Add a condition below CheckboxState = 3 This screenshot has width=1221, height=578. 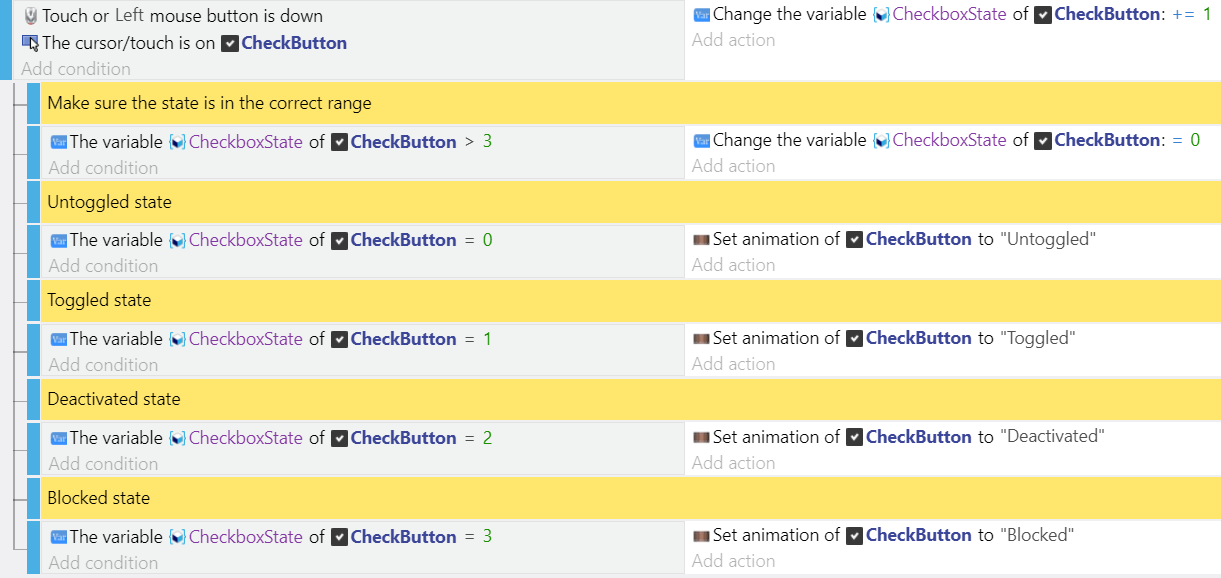pos(103,563)
